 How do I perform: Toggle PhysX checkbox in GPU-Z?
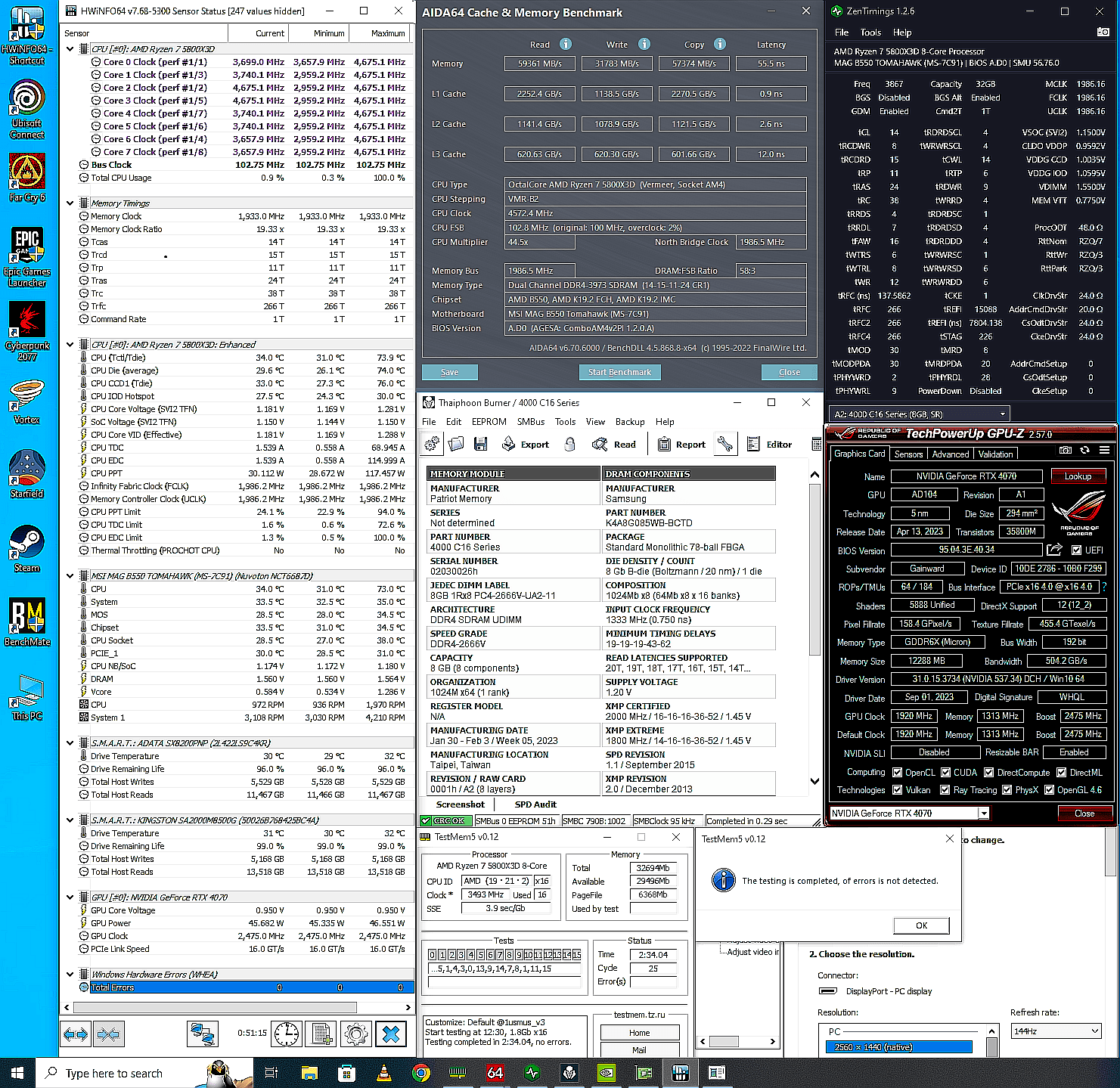click(1007, 789)
